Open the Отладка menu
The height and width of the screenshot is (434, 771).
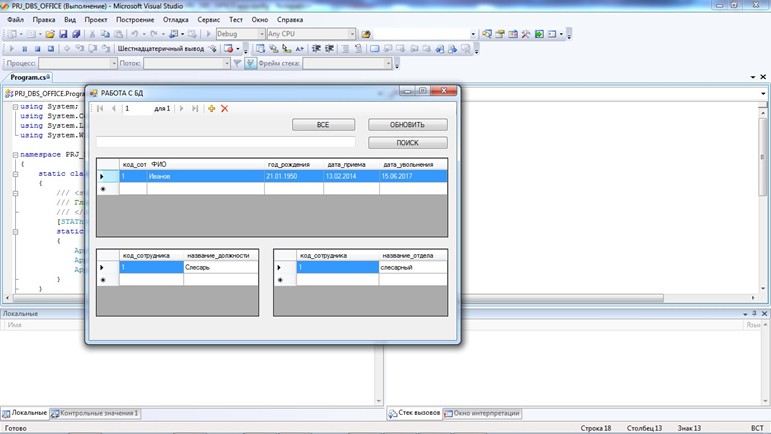tap(176, 20)
